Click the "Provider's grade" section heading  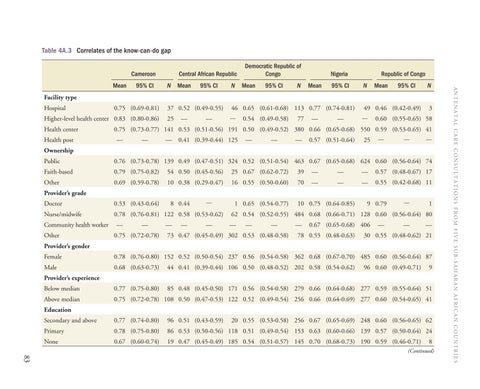pos(65,193)
